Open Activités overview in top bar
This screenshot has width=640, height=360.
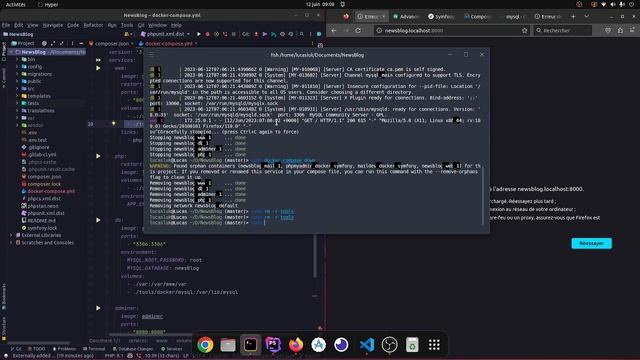(16, 4)
